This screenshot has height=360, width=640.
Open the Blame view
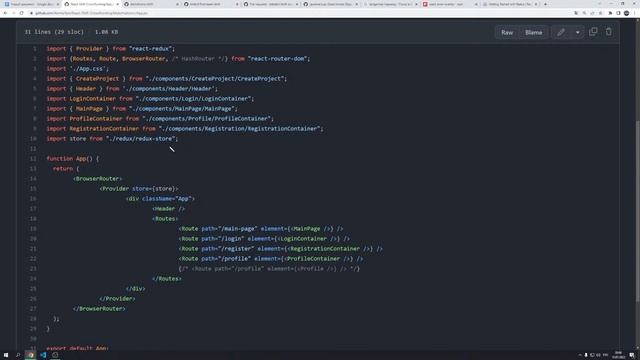pos(533,32)
